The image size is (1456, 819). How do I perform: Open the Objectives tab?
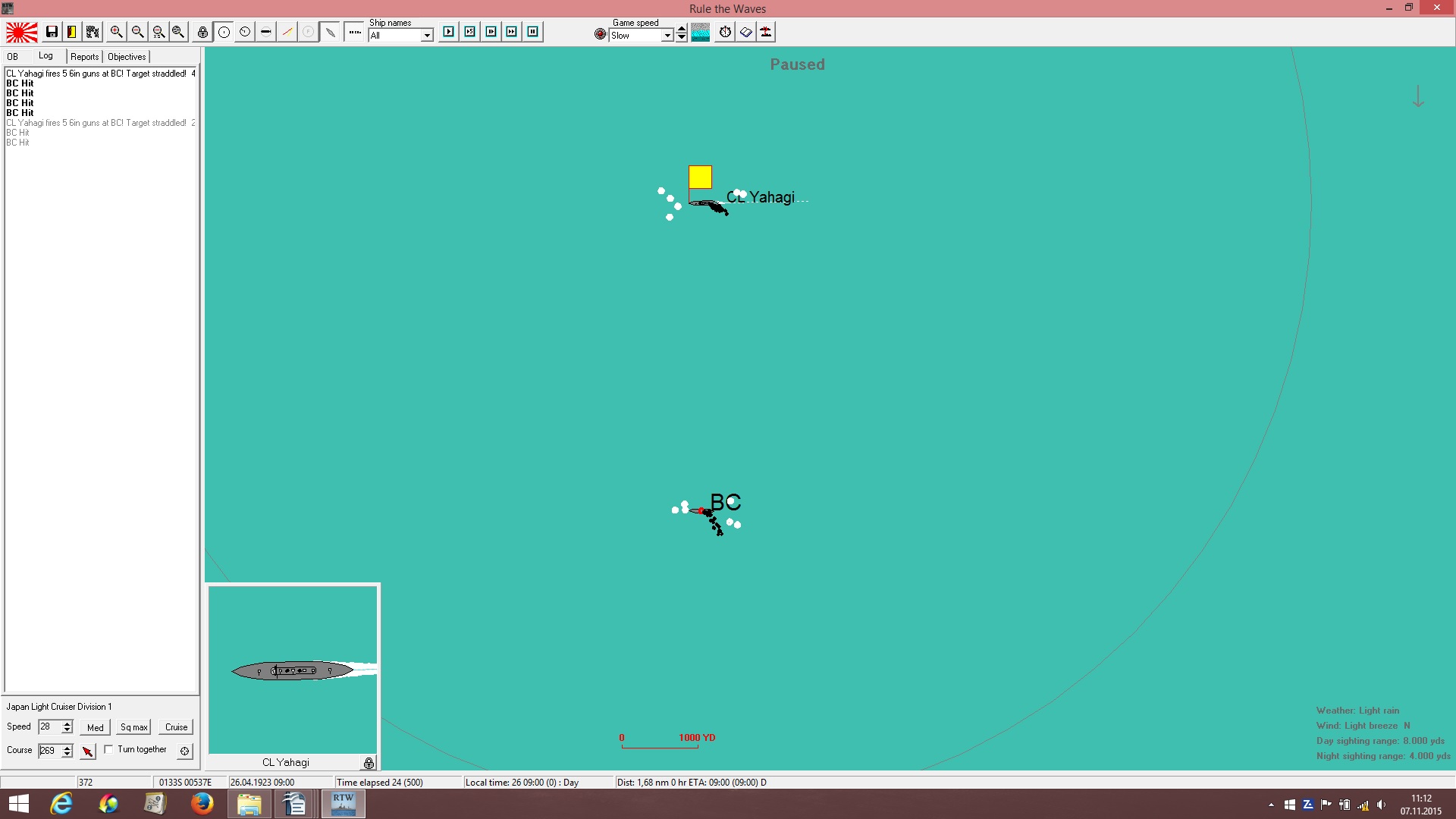click(127, 57)
